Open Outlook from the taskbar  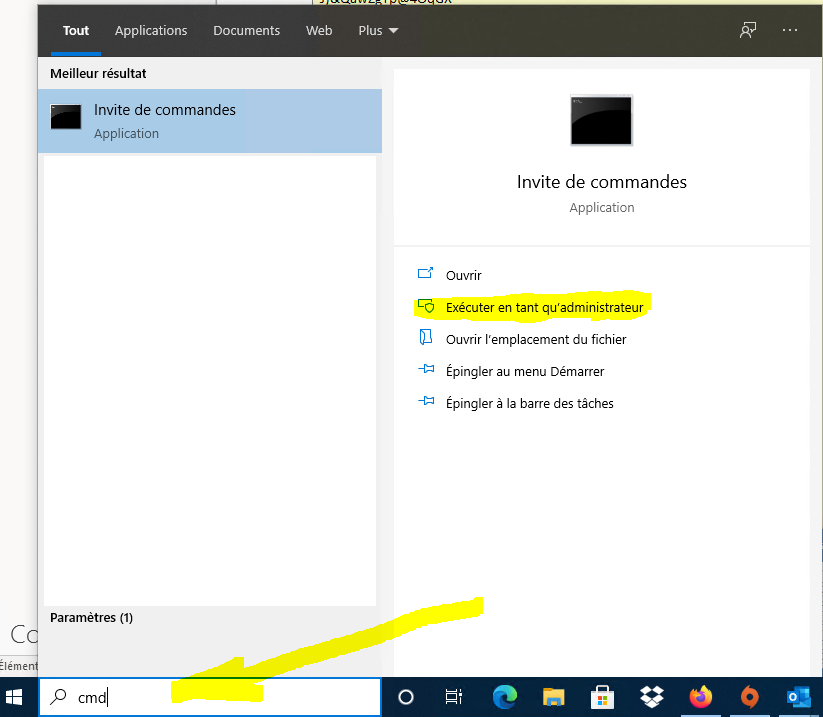[799, 697]
